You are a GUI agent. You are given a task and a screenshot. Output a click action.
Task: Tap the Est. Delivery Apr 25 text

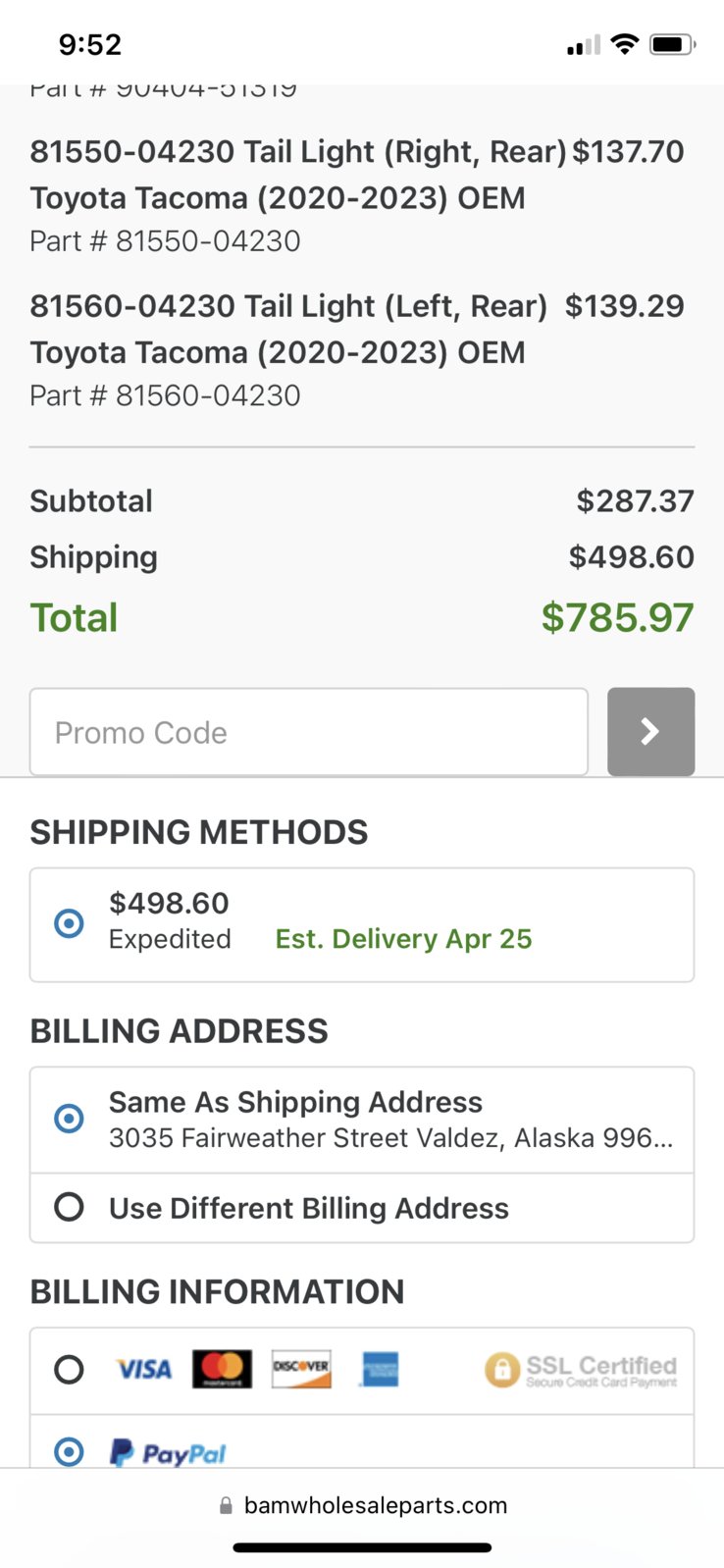pyautogui.click(x=403, y=939)
